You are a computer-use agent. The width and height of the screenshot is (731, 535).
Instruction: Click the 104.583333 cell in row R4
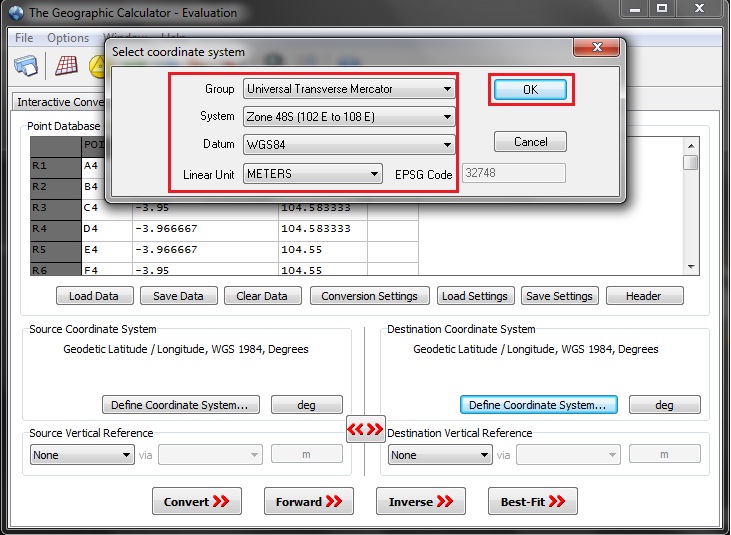323,230
